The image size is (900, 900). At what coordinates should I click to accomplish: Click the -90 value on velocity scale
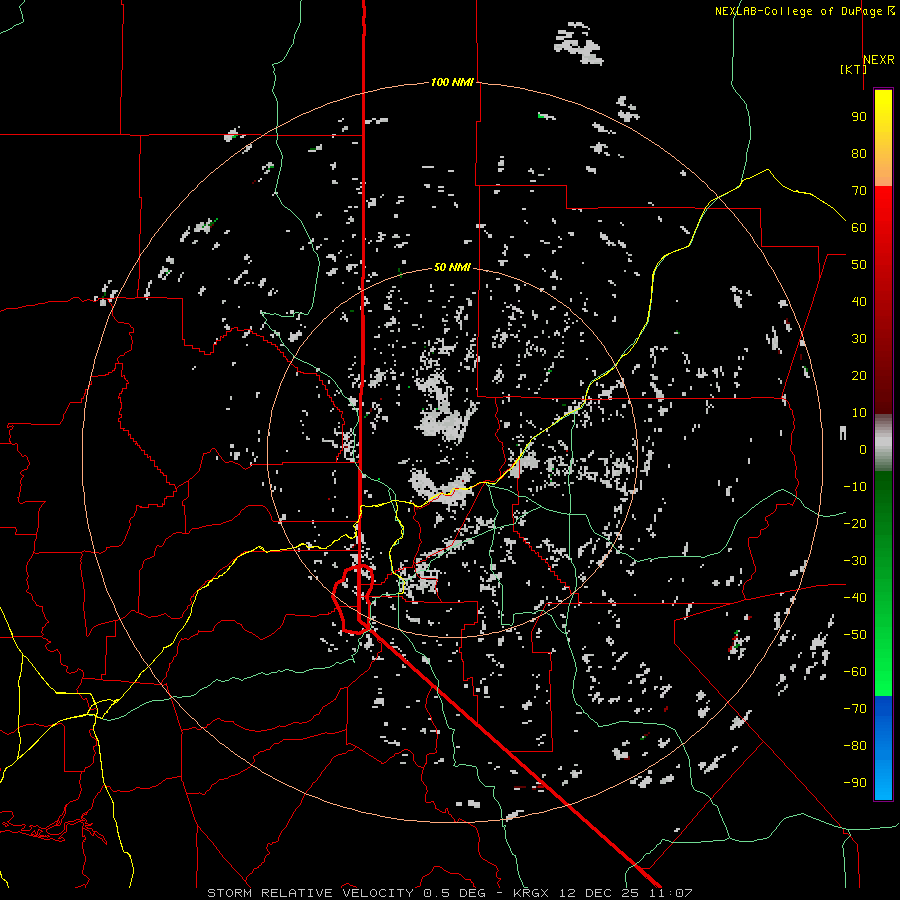coord(855,782)
